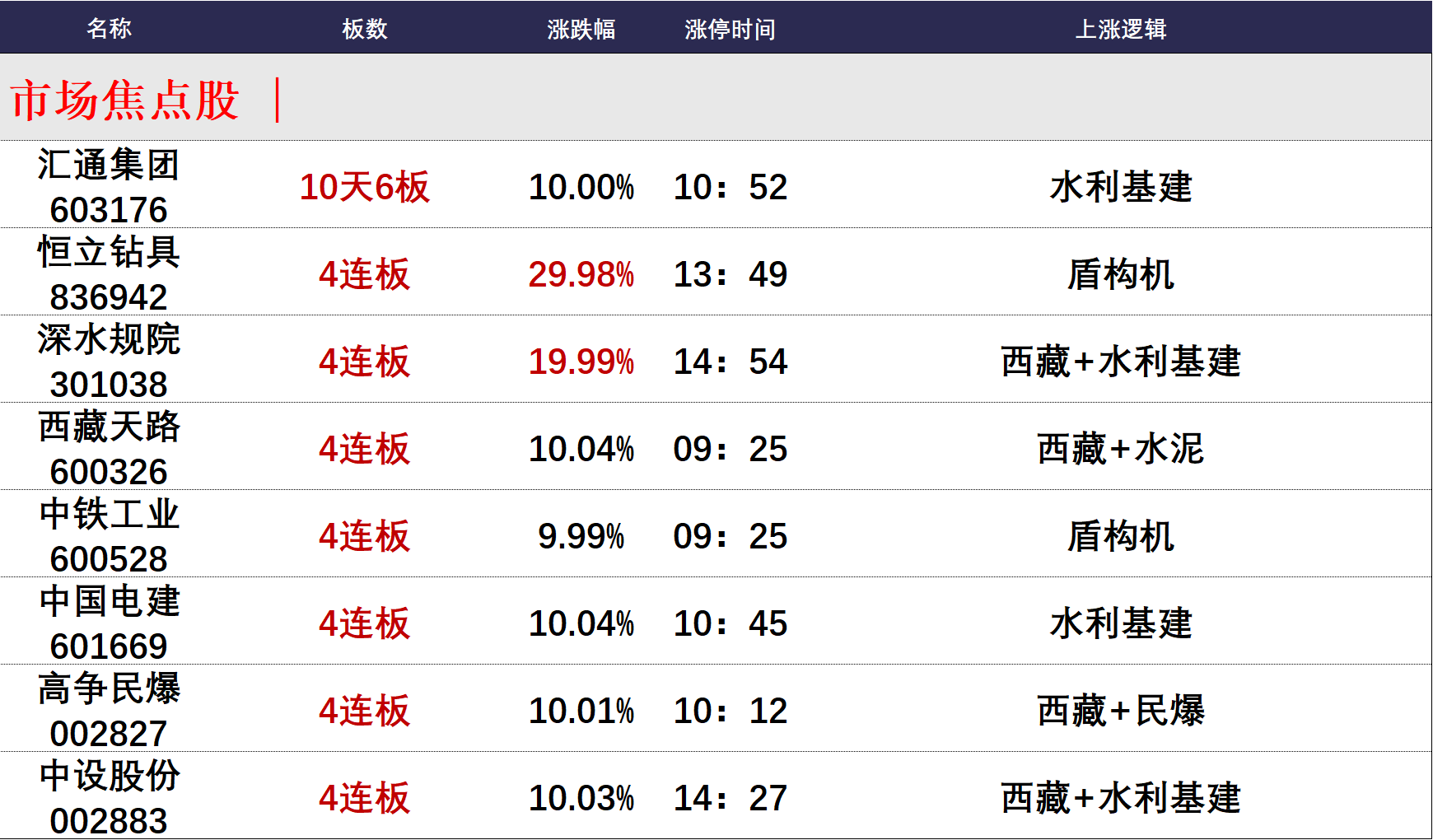The width and height of the screenshot is (1433, 840).
Task: Click 西藏+水利基建 in the 深水规院 row
Action: [x=1121, y=362]
